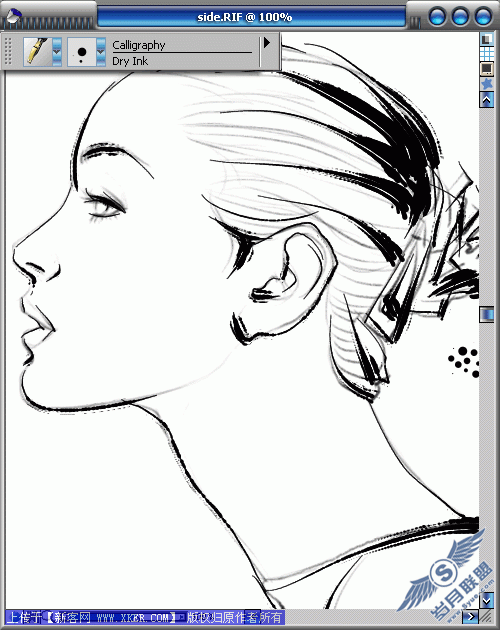Open the Calligraphy brush category icon
Image resolution: width=500 pixels, height=630 pixels.
(x=37, y=52)
